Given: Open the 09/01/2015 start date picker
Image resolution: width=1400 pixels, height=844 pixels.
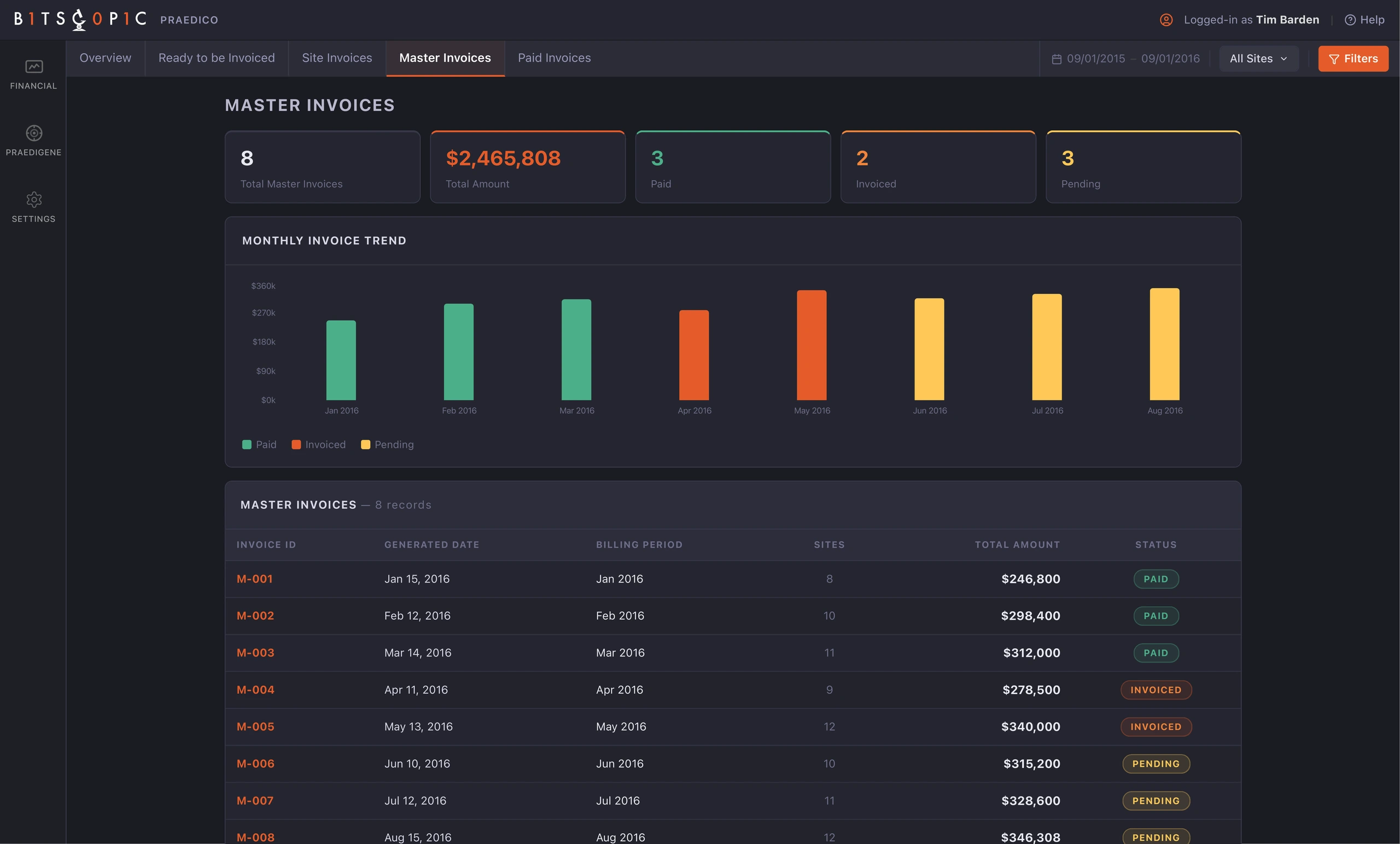Looking at the screenshot, I should coord(1095,59).
